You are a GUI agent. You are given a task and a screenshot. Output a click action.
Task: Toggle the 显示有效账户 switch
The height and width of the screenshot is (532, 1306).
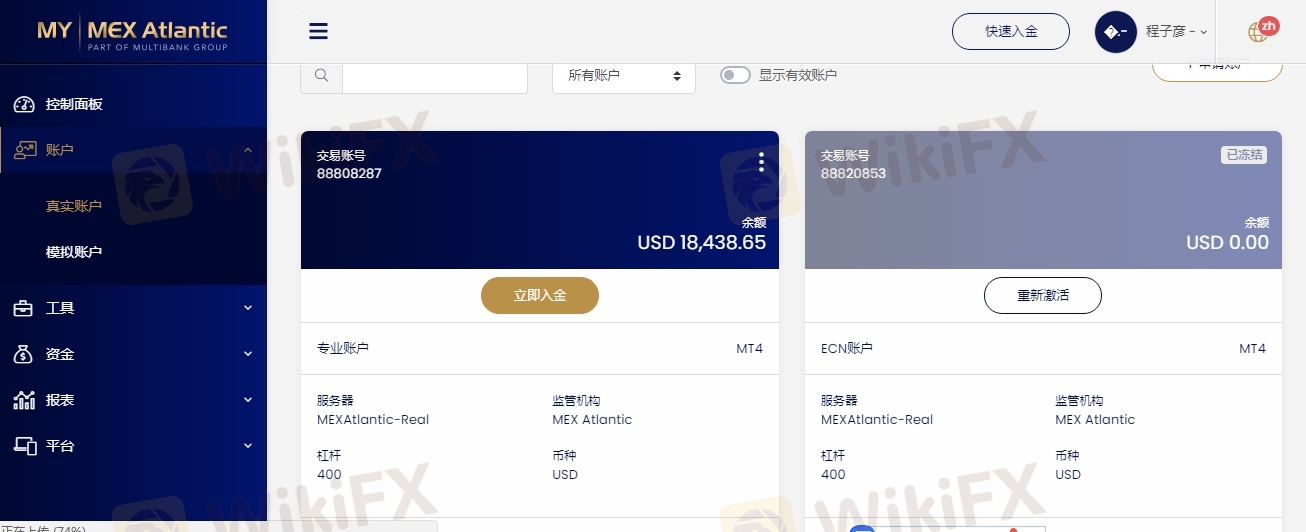pos(735,75)
